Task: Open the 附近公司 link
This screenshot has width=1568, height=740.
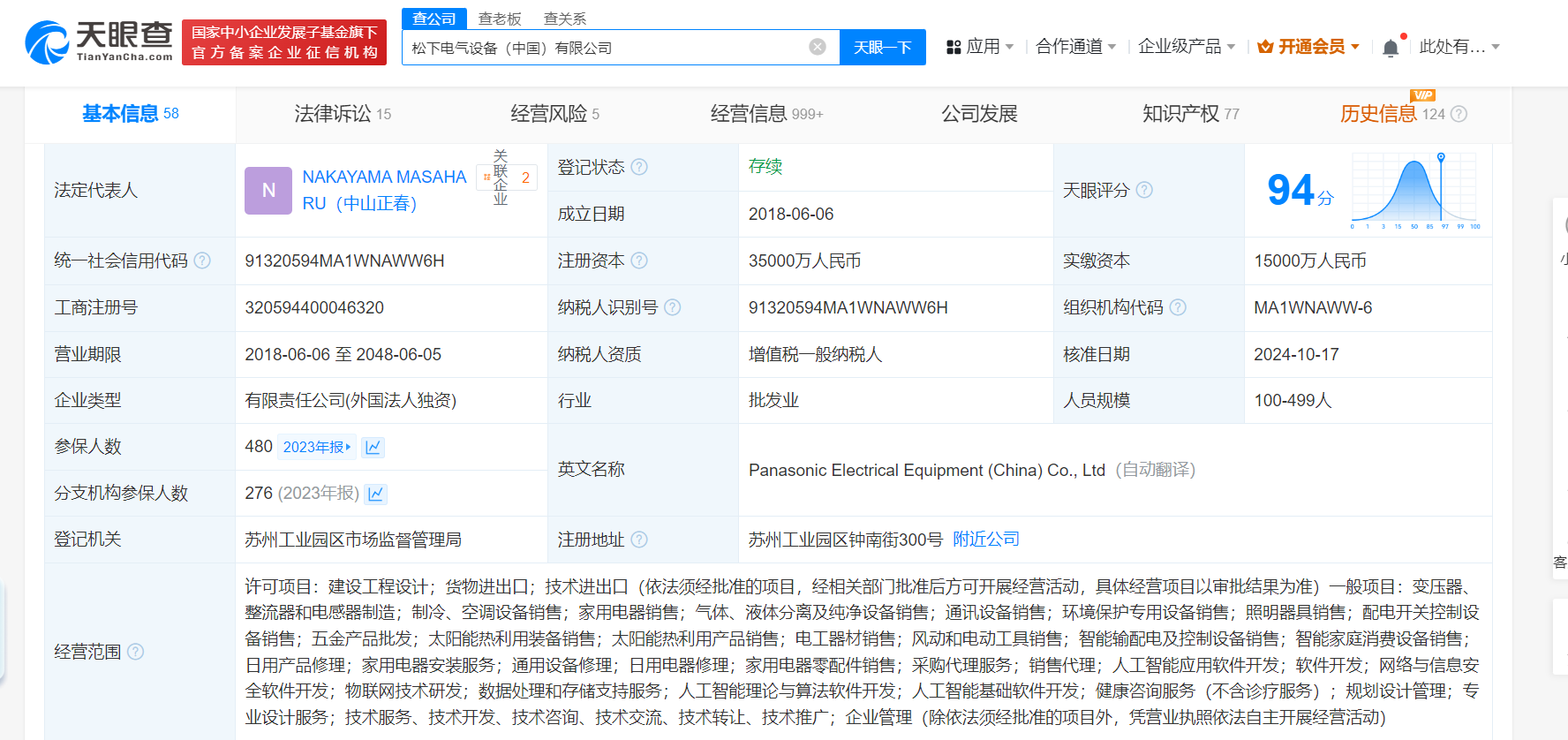Action: pos(986,539)
